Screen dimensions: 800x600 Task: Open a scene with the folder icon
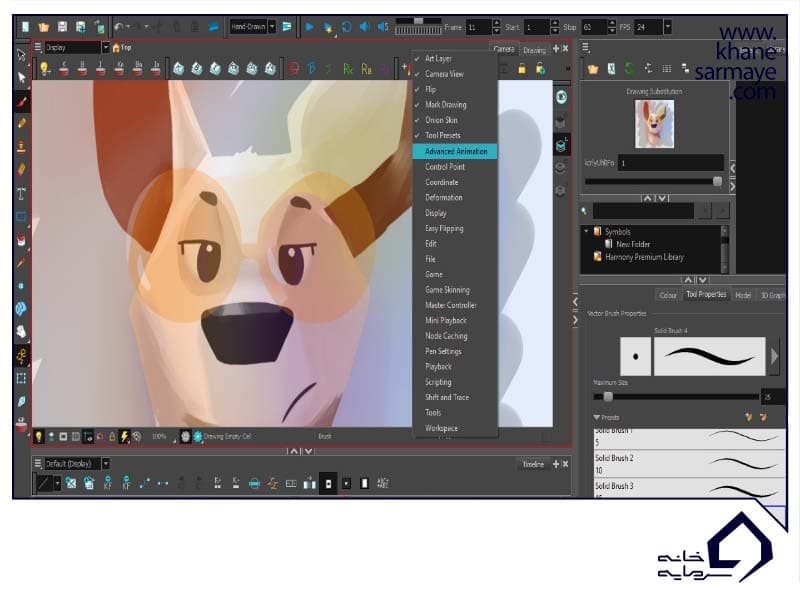point(43,27)
